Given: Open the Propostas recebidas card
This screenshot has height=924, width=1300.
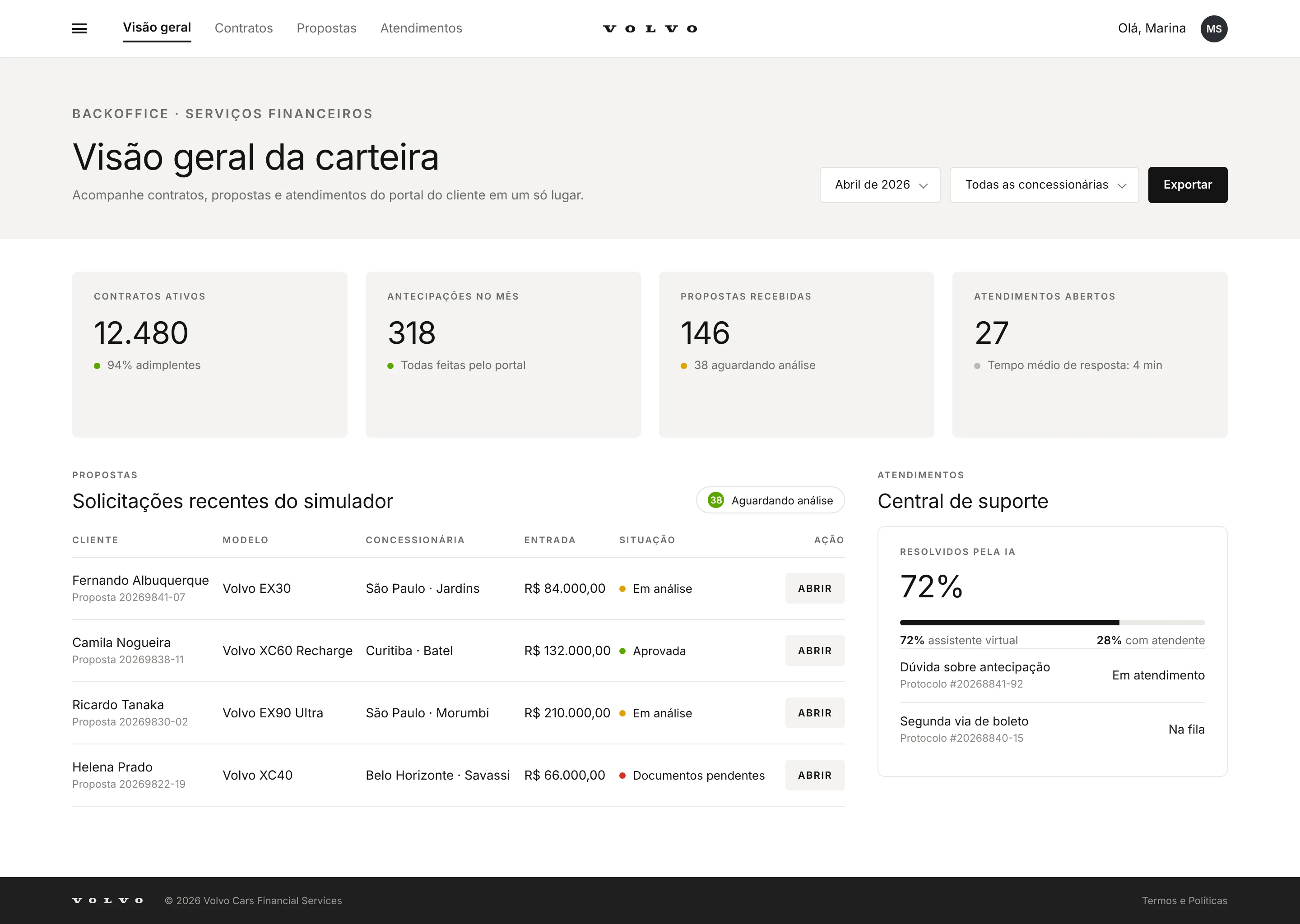Looking at the screenshot, I should pyautogui.click(x=796, y=355).
